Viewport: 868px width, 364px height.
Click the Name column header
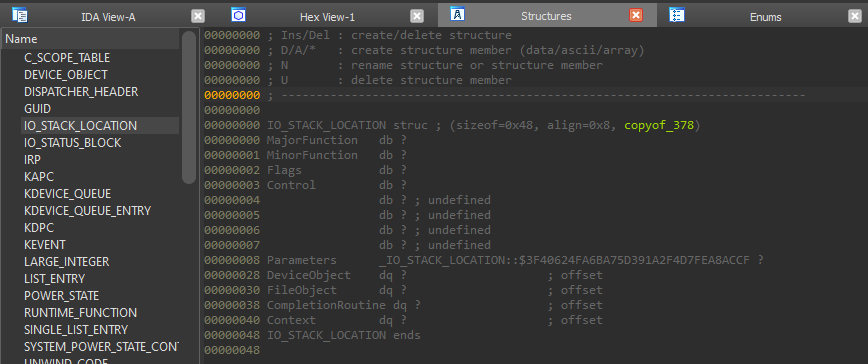tap(90, 39)
